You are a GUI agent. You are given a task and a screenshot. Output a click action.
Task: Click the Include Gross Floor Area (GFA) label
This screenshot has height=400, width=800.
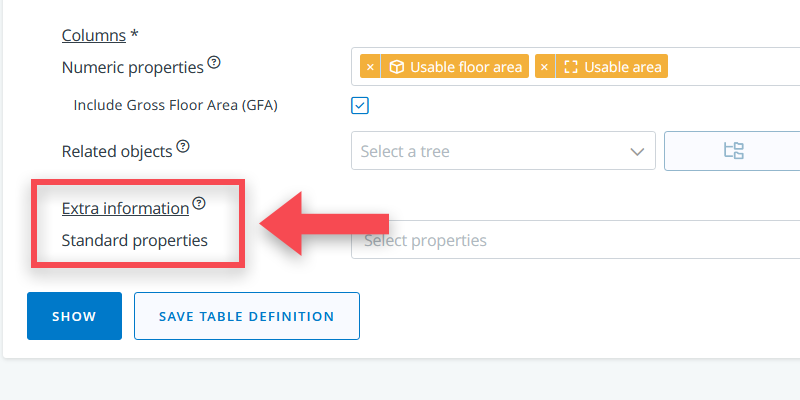175,105
